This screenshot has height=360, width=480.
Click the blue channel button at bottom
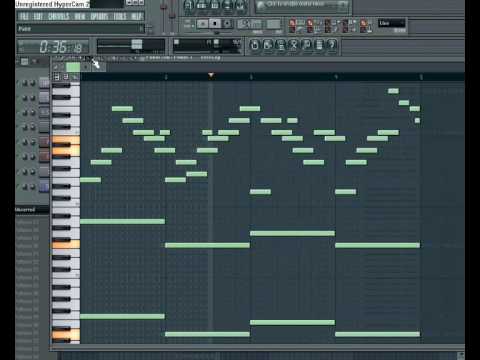pos(44,187)
